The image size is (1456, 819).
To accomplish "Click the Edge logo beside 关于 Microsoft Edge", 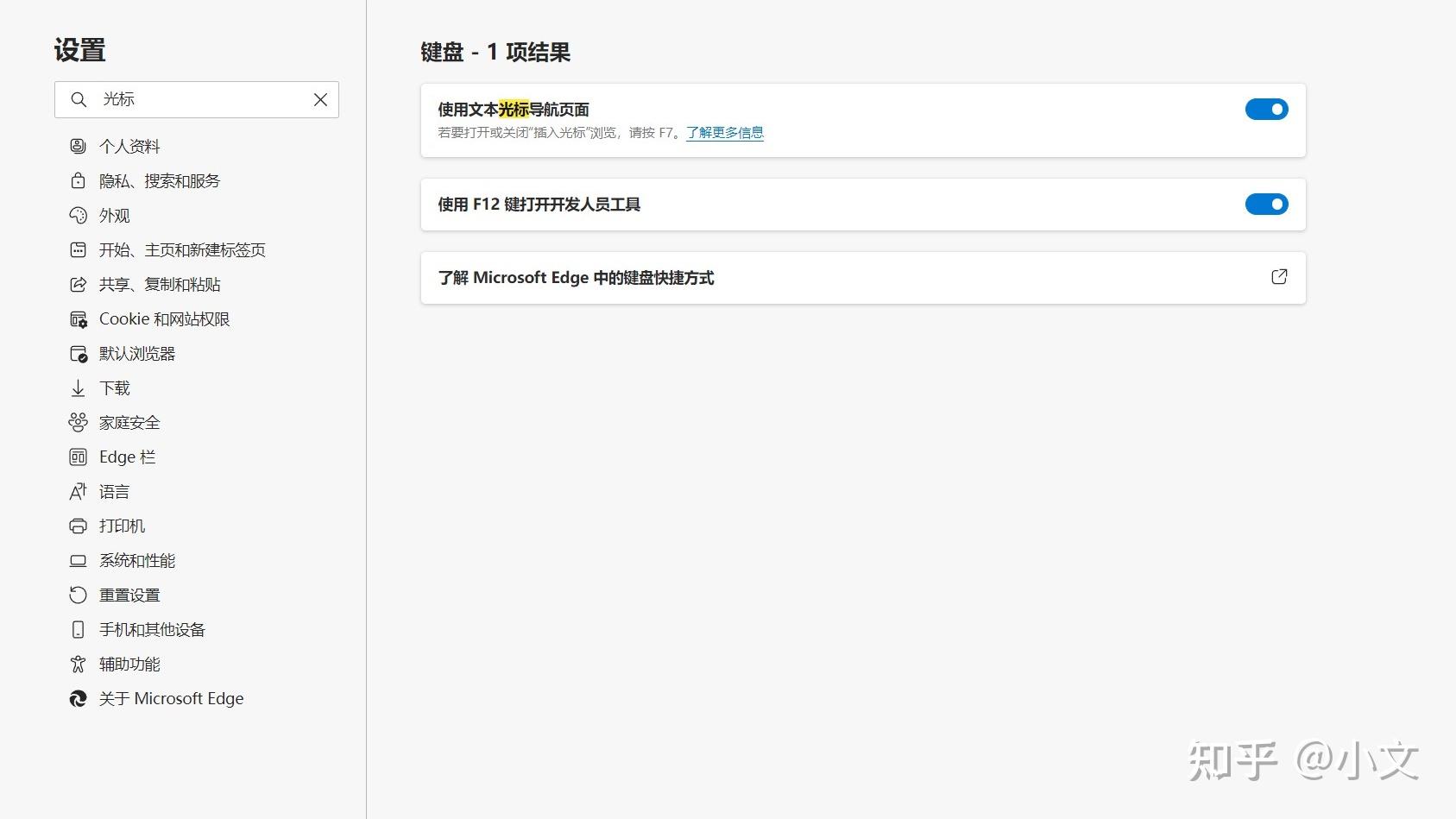I will point(78,698).
